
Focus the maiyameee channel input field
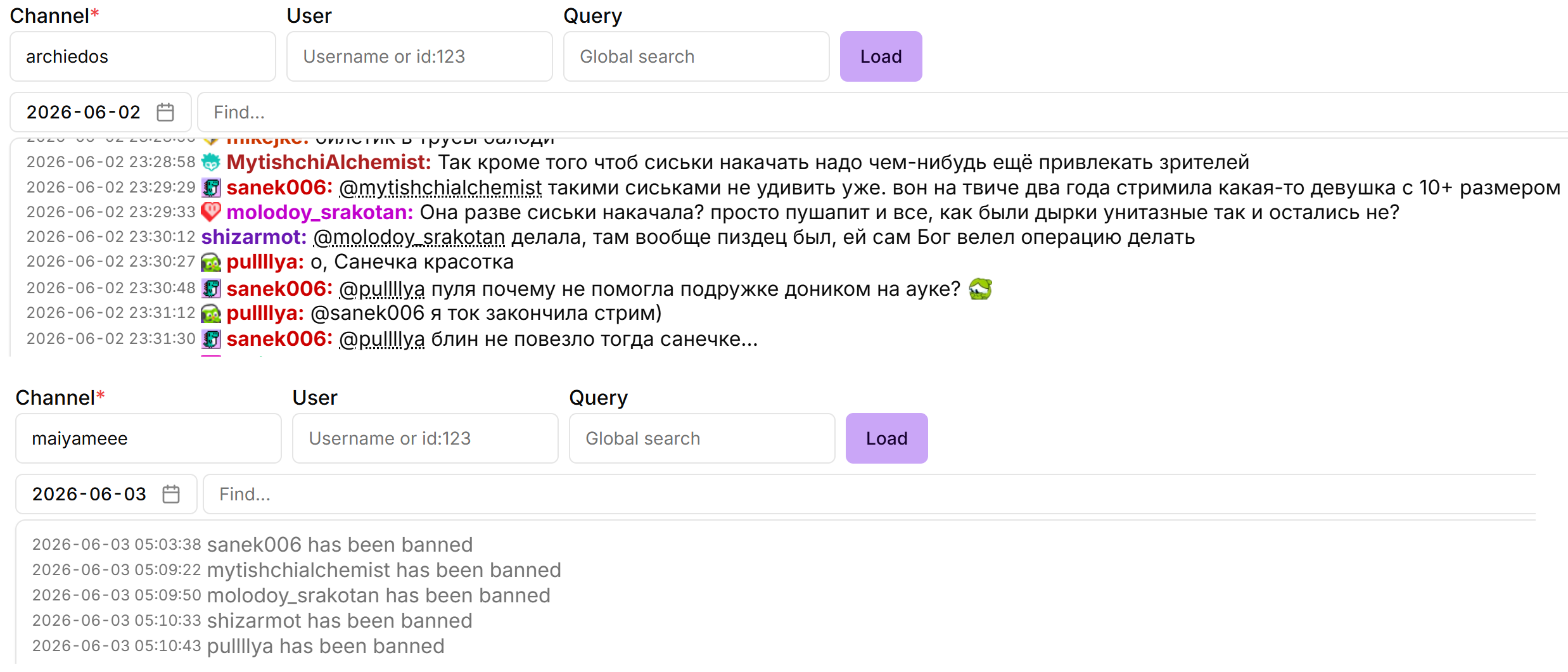tap(148, 438)
